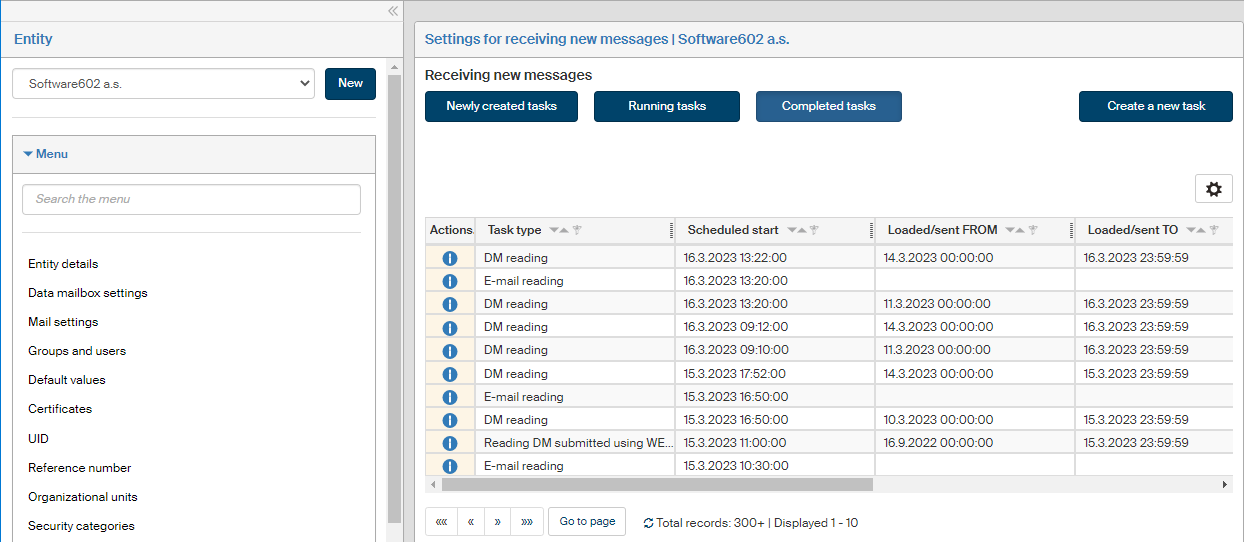1244x542 pixels.
Task: Sort Scheduled start column descending
Action: coord(792,231)
